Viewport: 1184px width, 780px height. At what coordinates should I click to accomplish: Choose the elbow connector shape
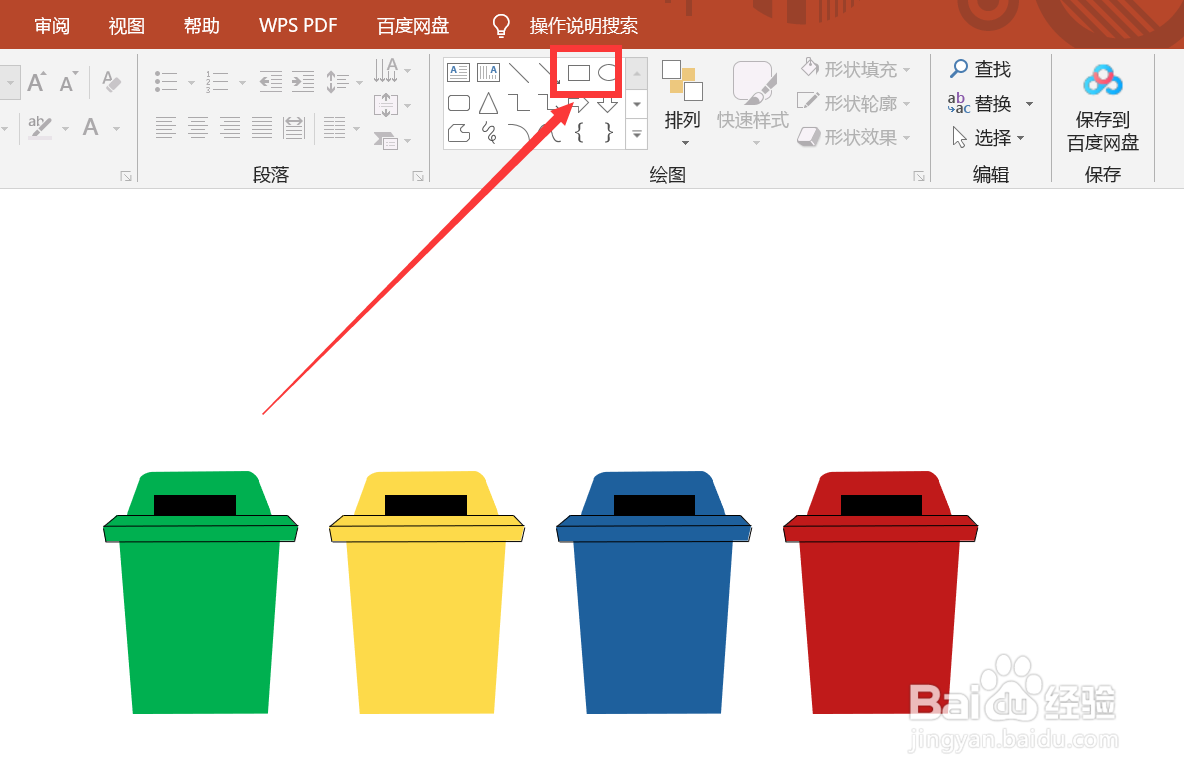pos(519,103)
